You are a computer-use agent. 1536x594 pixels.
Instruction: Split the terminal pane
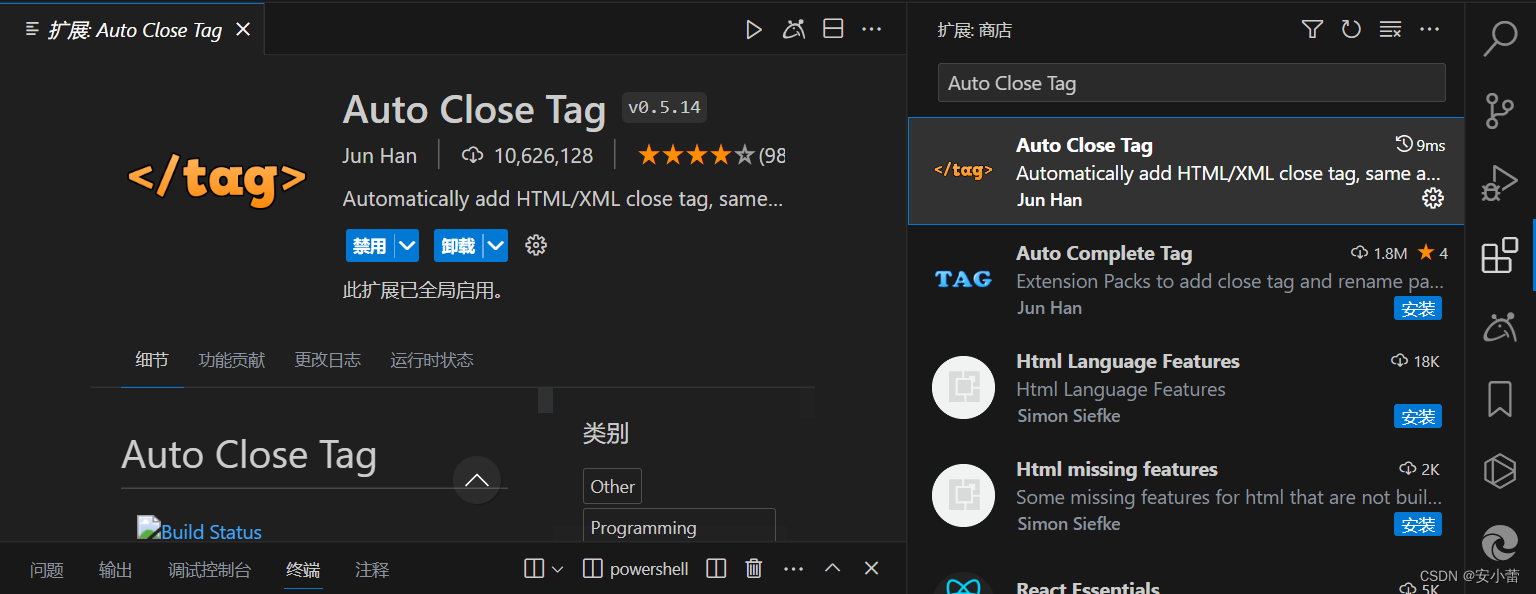coord(716,569)
